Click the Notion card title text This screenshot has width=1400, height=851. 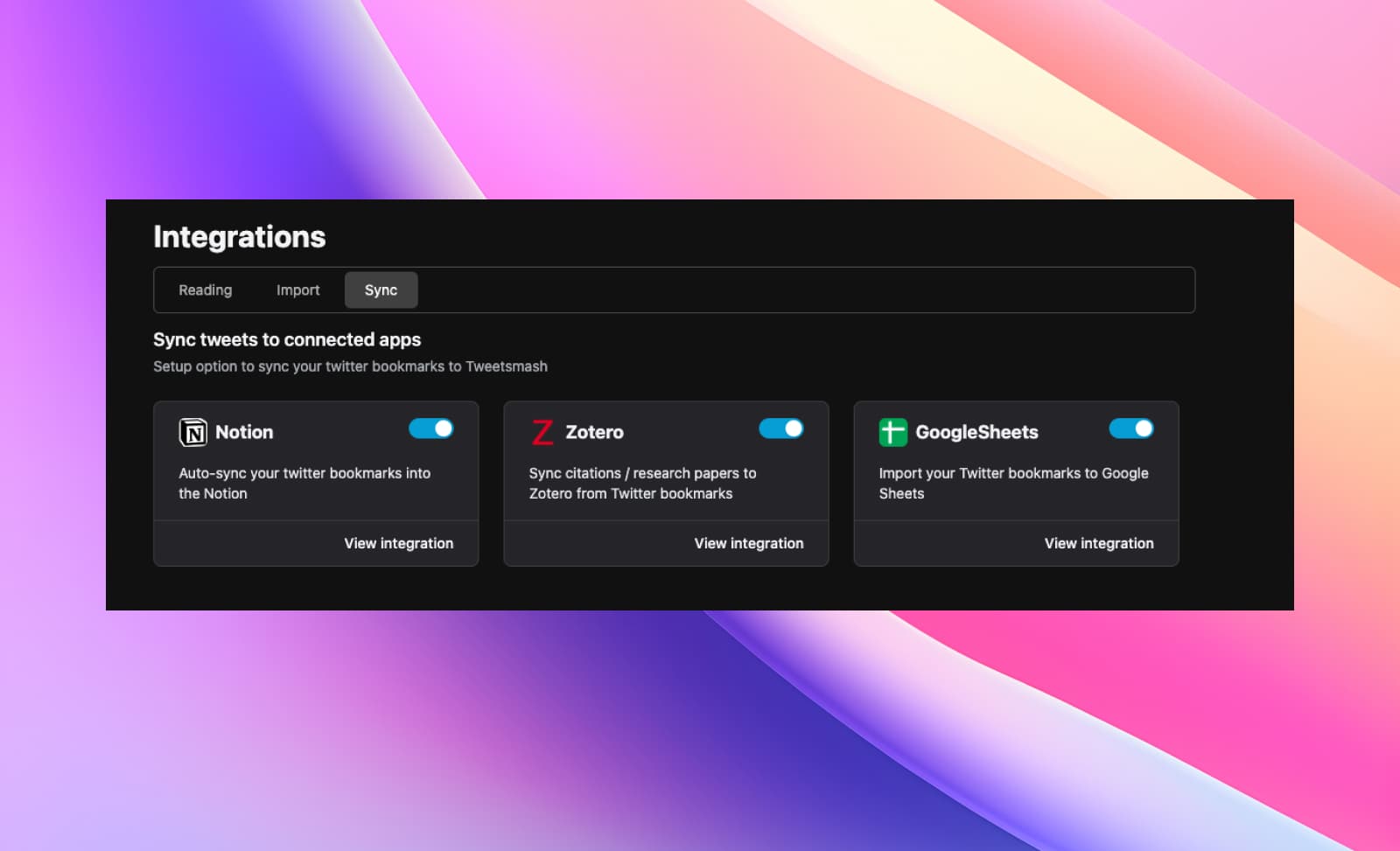point(244,432)
